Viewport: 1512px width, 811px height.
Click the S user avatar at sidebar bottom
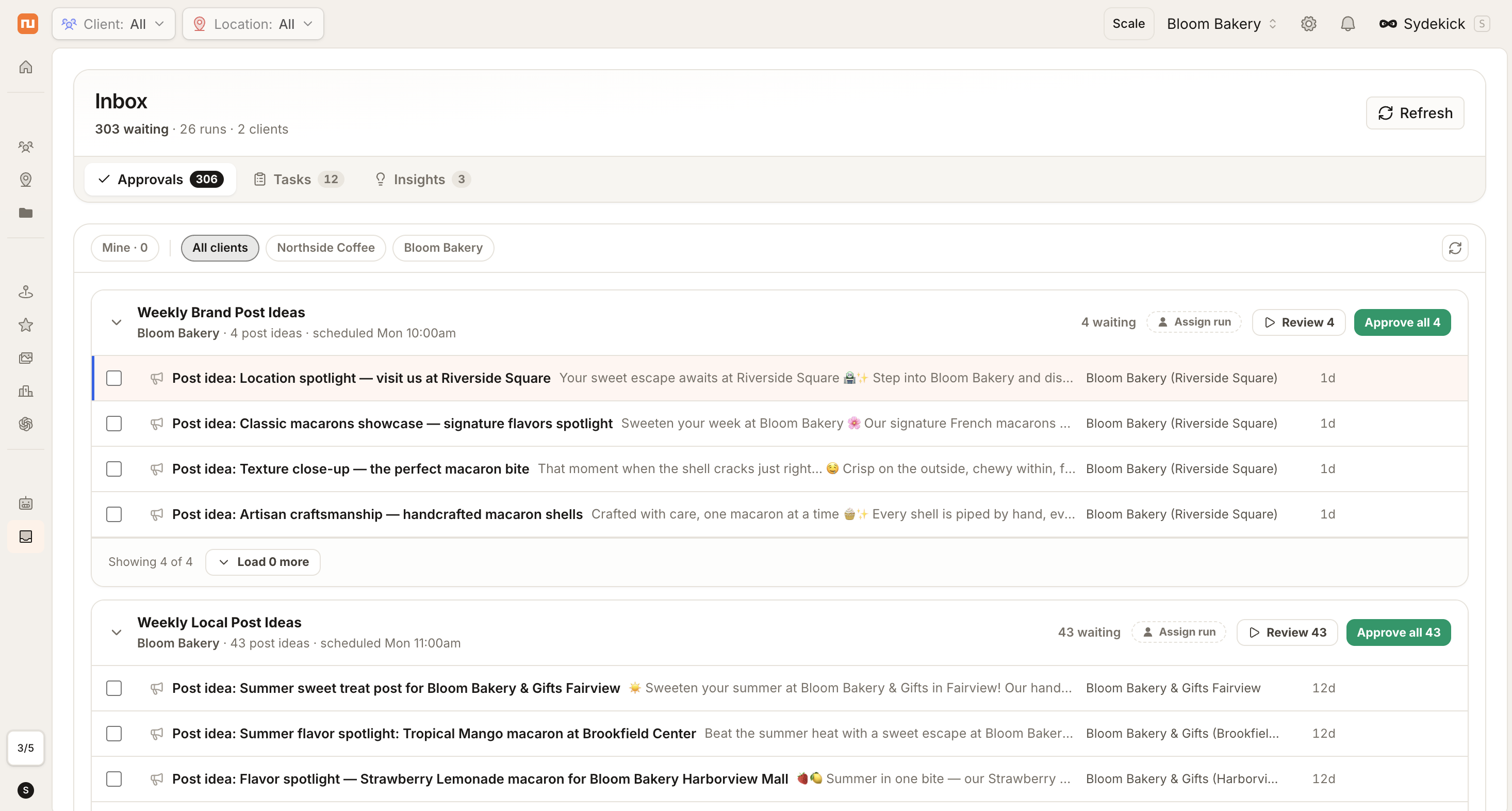[26, 790]
